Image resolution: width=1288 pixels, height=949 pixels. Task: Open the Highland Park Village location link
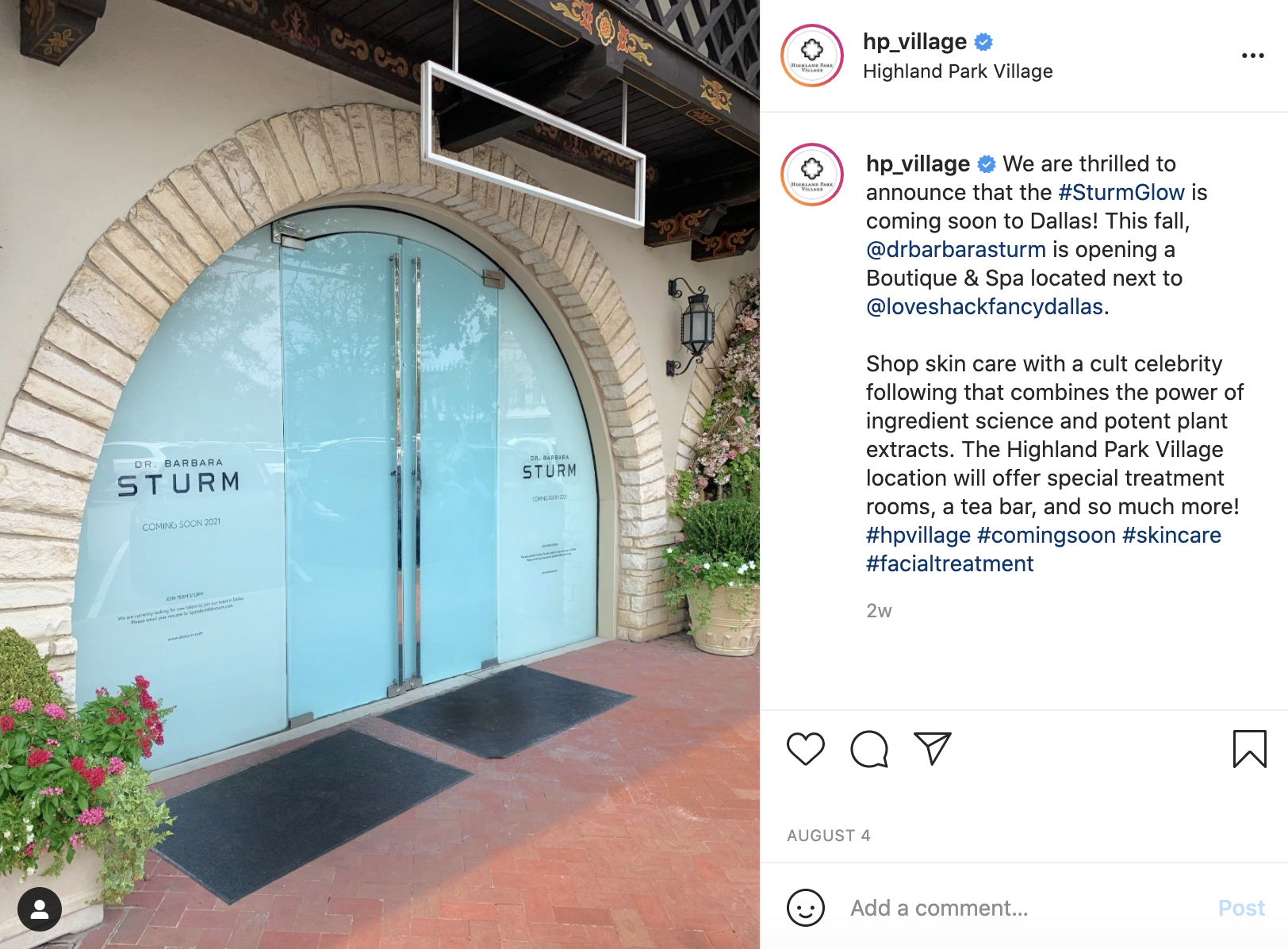click(x=958, y=71)
